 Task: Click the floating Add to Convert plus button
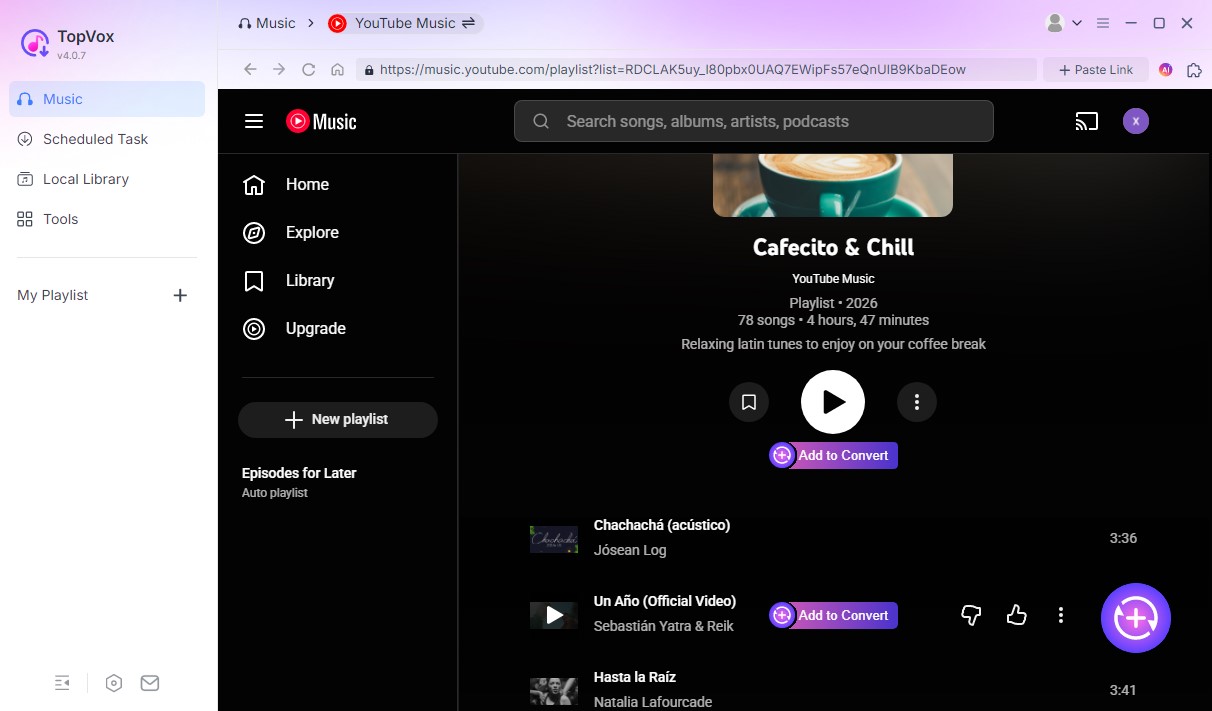point(1135,617)
